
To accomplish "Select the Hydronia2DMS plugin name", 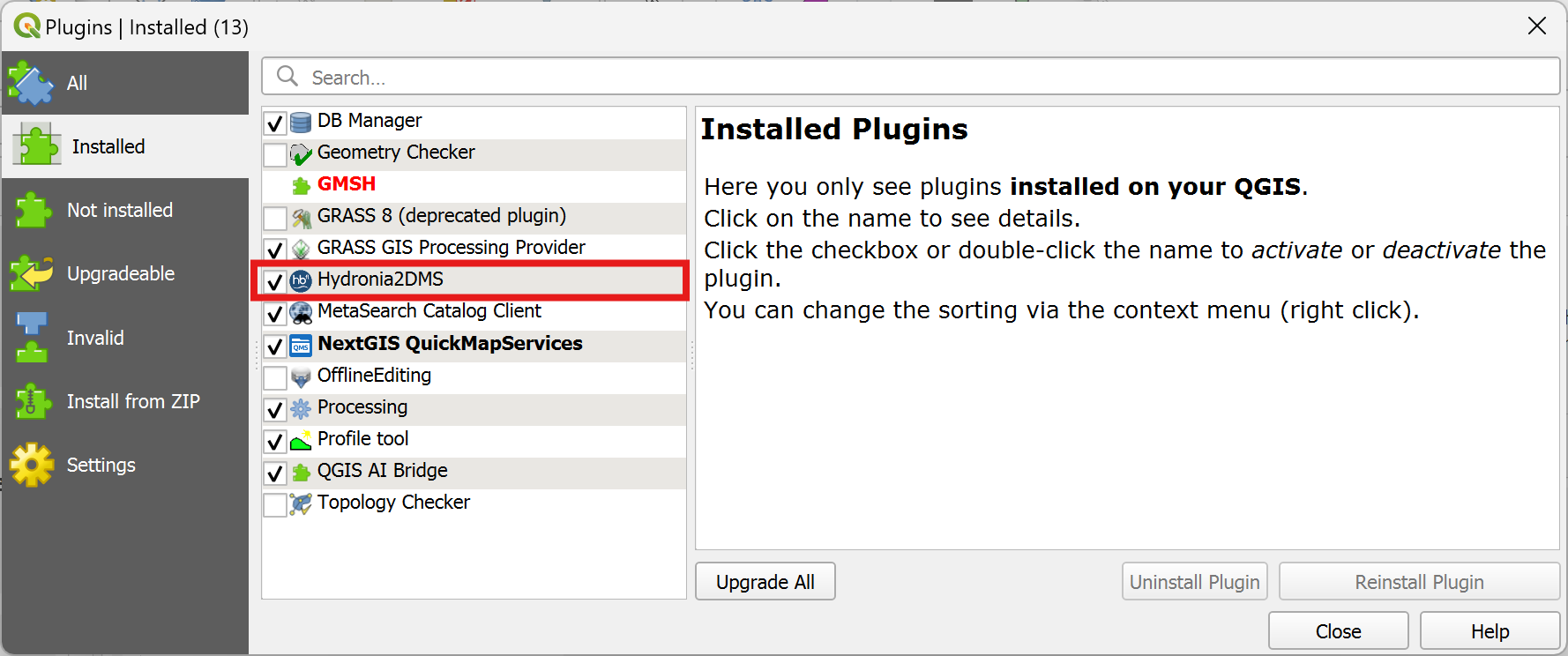I will [380, 279].
